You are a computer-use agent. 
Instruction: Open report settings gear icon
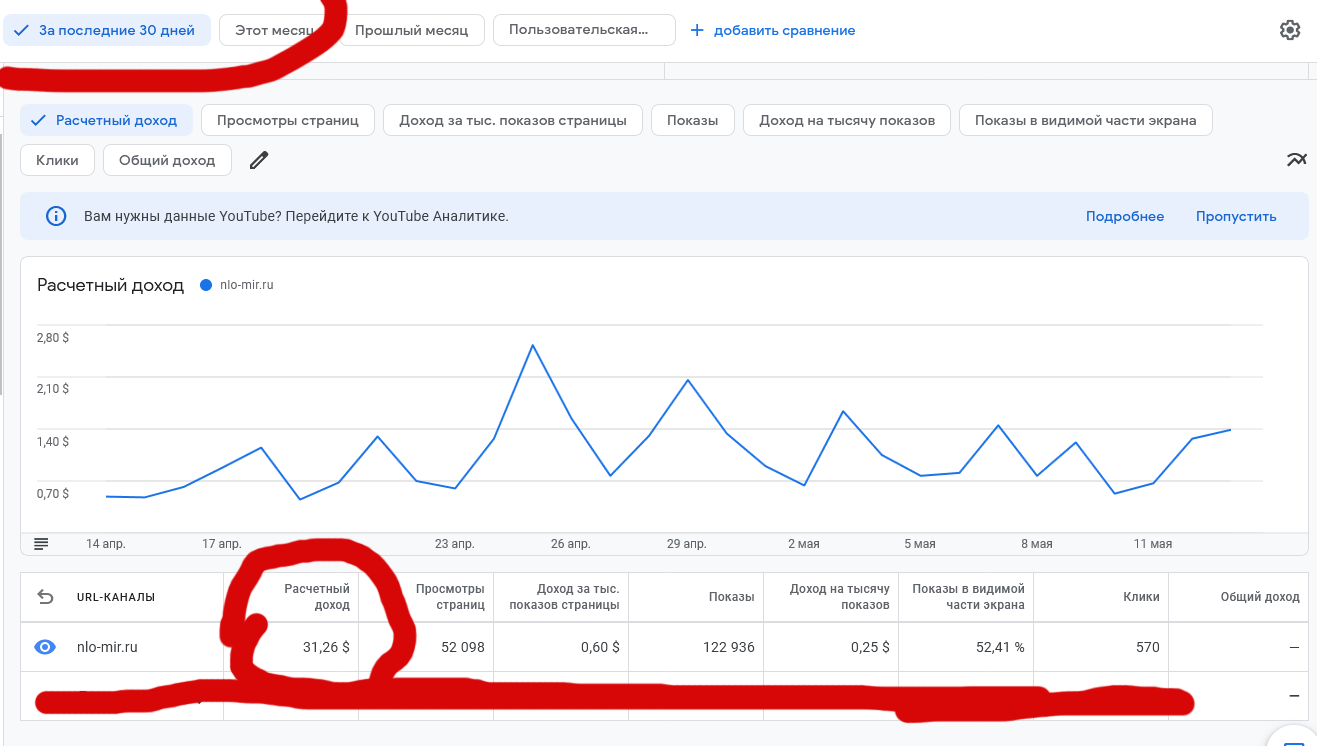pos(1290,30)
